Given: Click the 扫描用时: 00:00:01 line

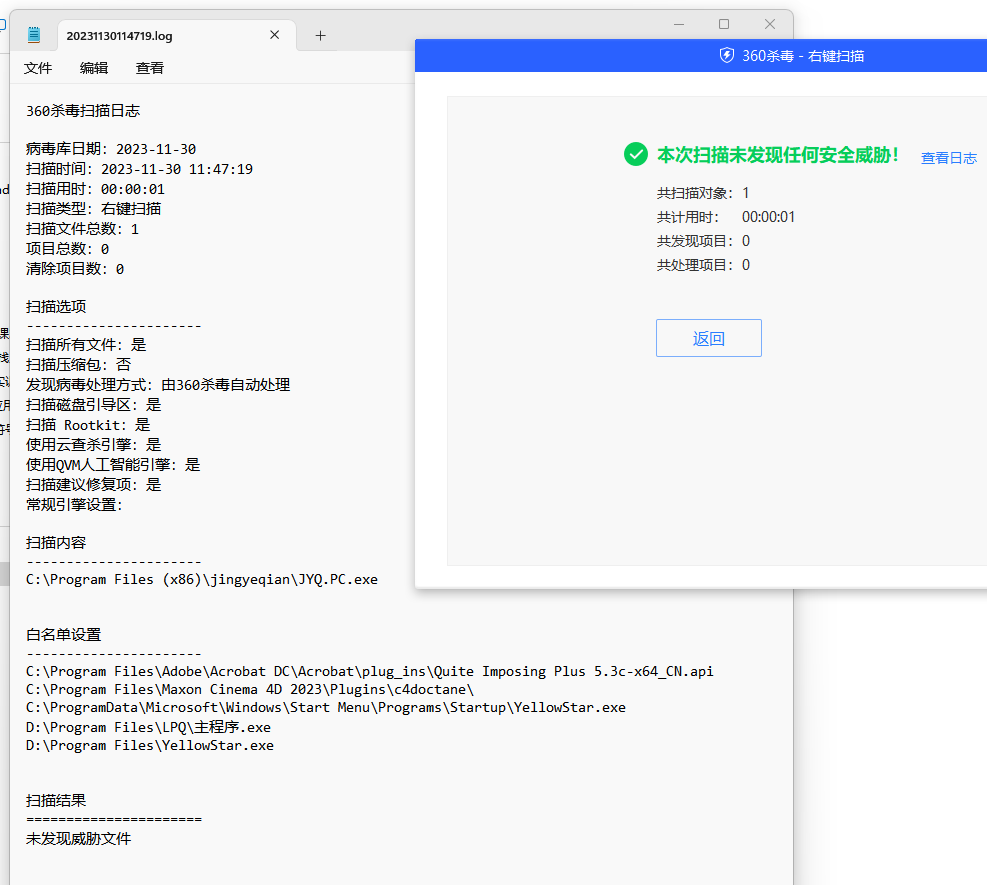Looking at the screenshot, I should pos(95,189).
